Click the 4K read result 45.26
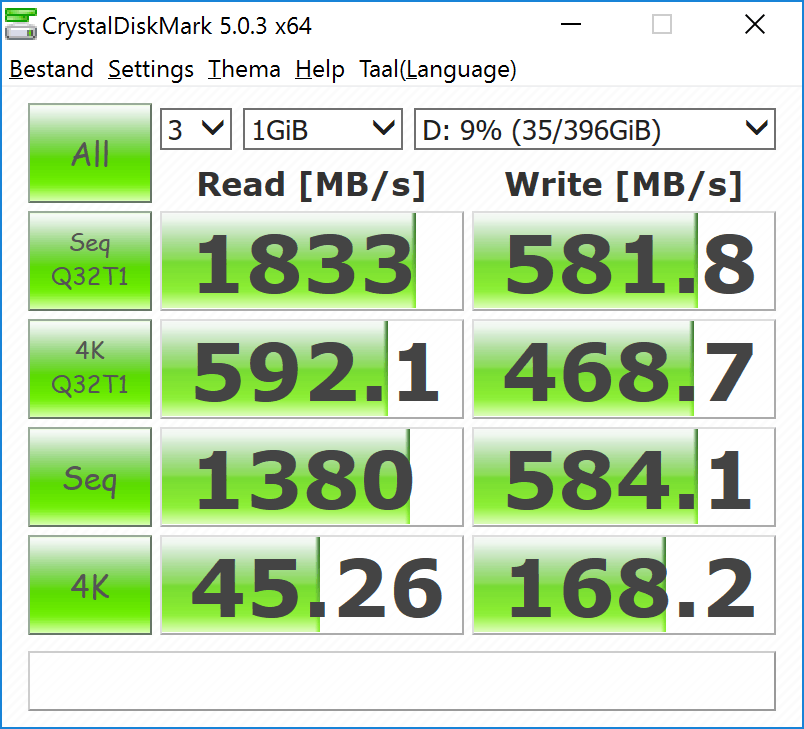804x729 pixels. pos(312,585)
